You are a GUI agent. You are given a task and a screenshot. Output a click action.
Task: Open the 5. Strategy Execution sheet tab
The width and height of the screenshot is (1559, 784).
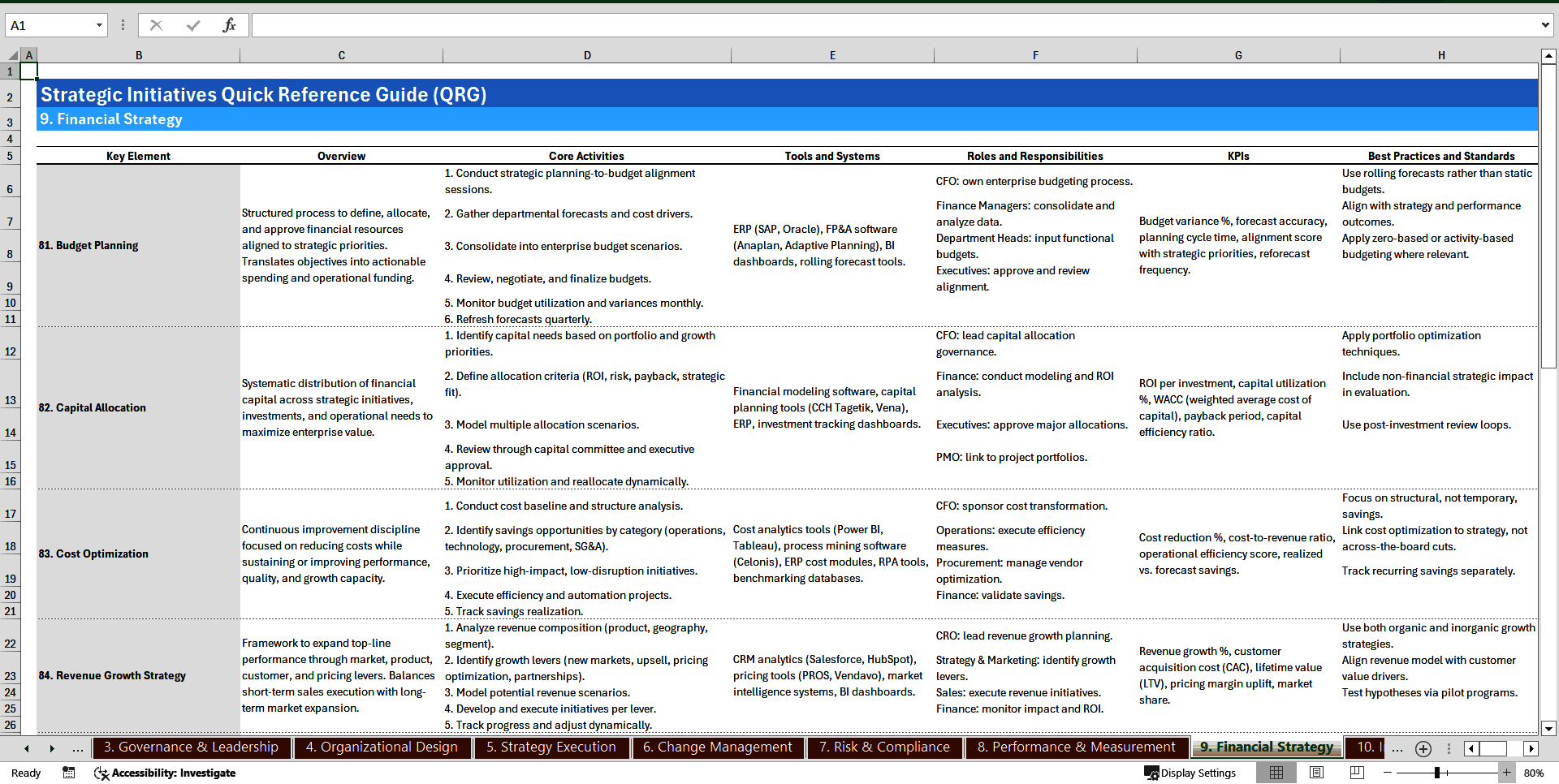click(551, 747)
